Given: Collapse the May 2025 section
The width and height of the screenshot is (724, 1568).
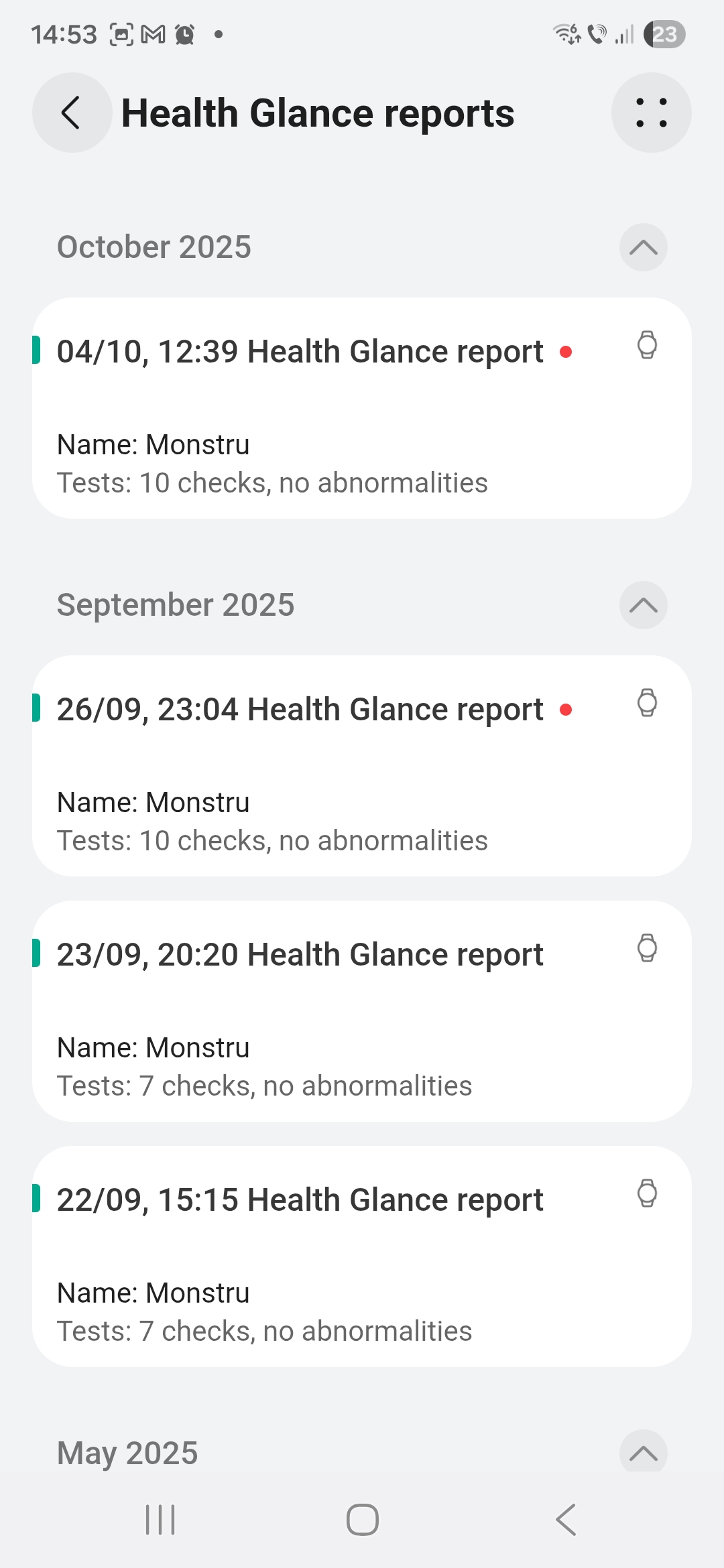Looking at the screenshot, I should pos(643,1453).
